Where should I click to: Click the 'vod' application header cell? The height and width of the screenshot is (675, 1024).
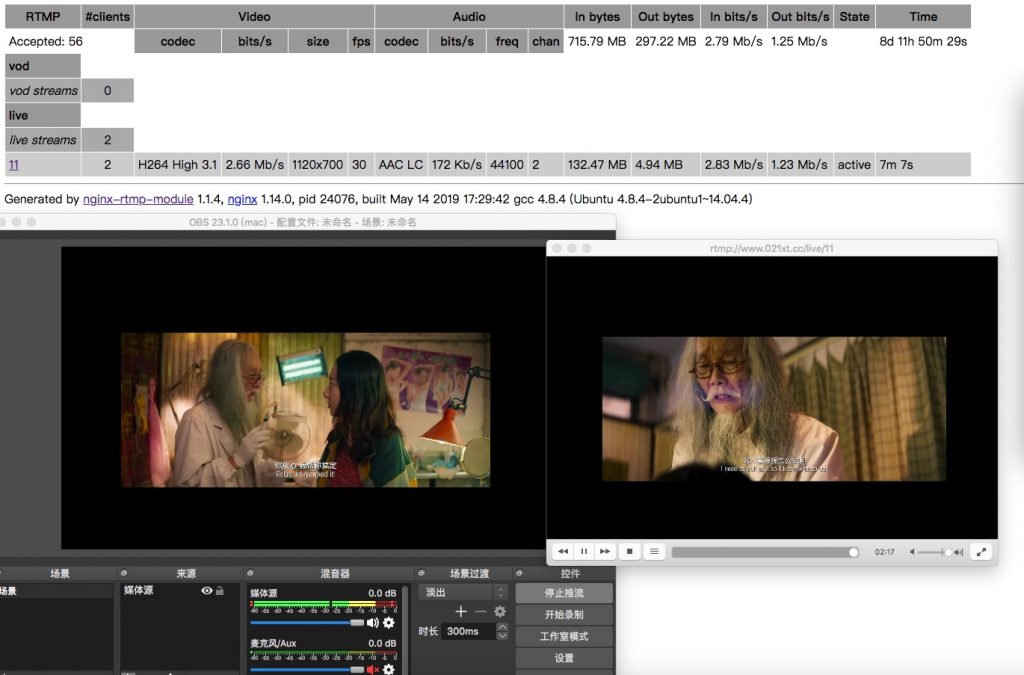click(x=43, y=66)
